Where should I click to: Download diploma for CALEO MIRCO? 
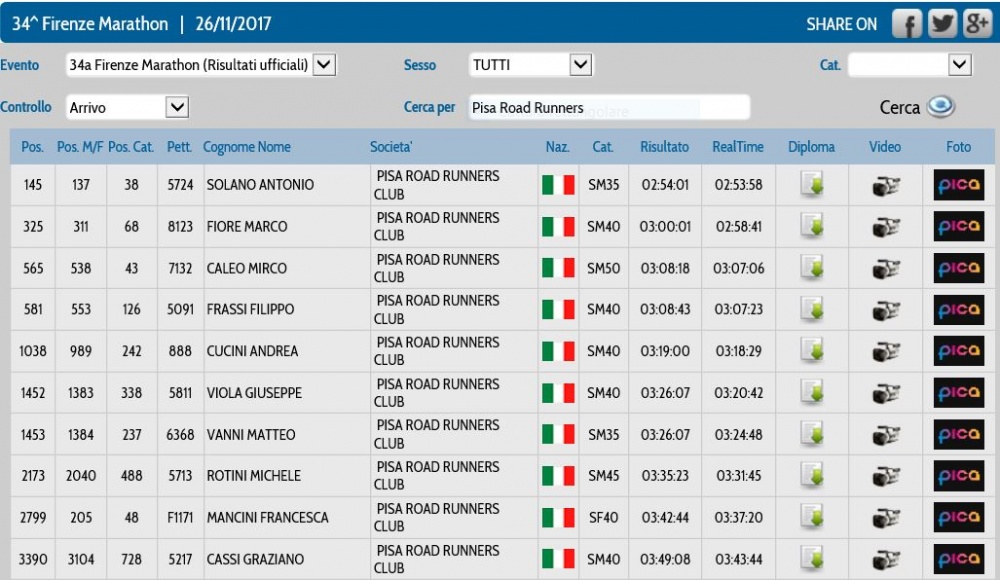click(812, 268)
